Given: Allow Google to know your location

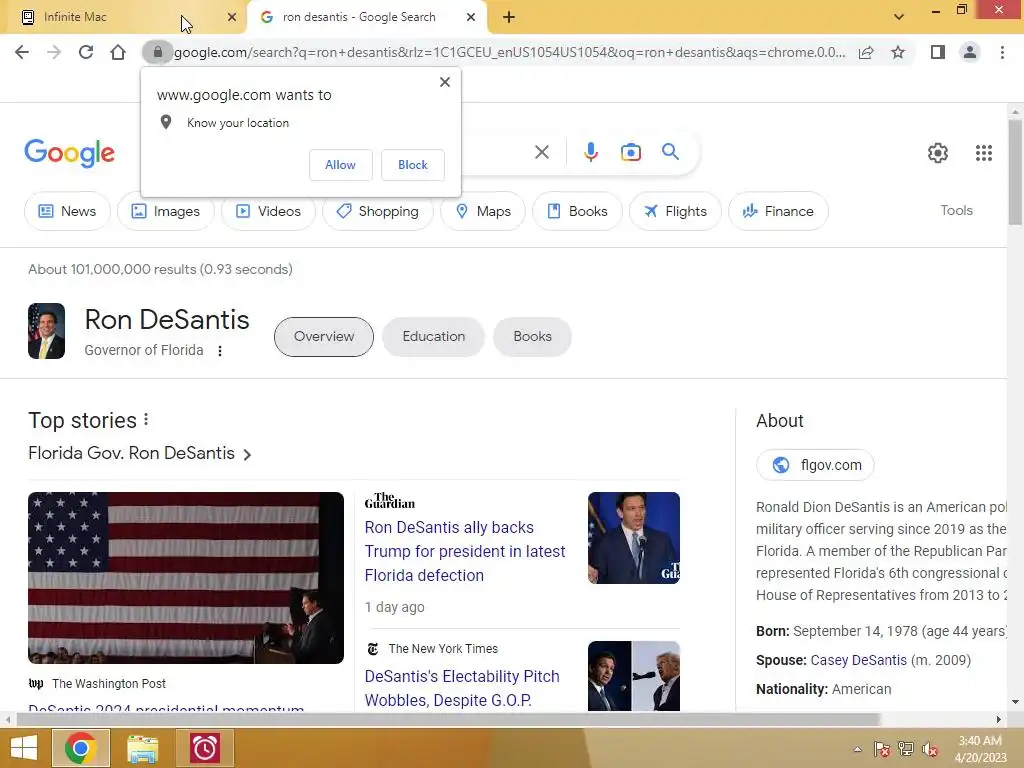Looking at the screenshot, I should click(340, 165).
